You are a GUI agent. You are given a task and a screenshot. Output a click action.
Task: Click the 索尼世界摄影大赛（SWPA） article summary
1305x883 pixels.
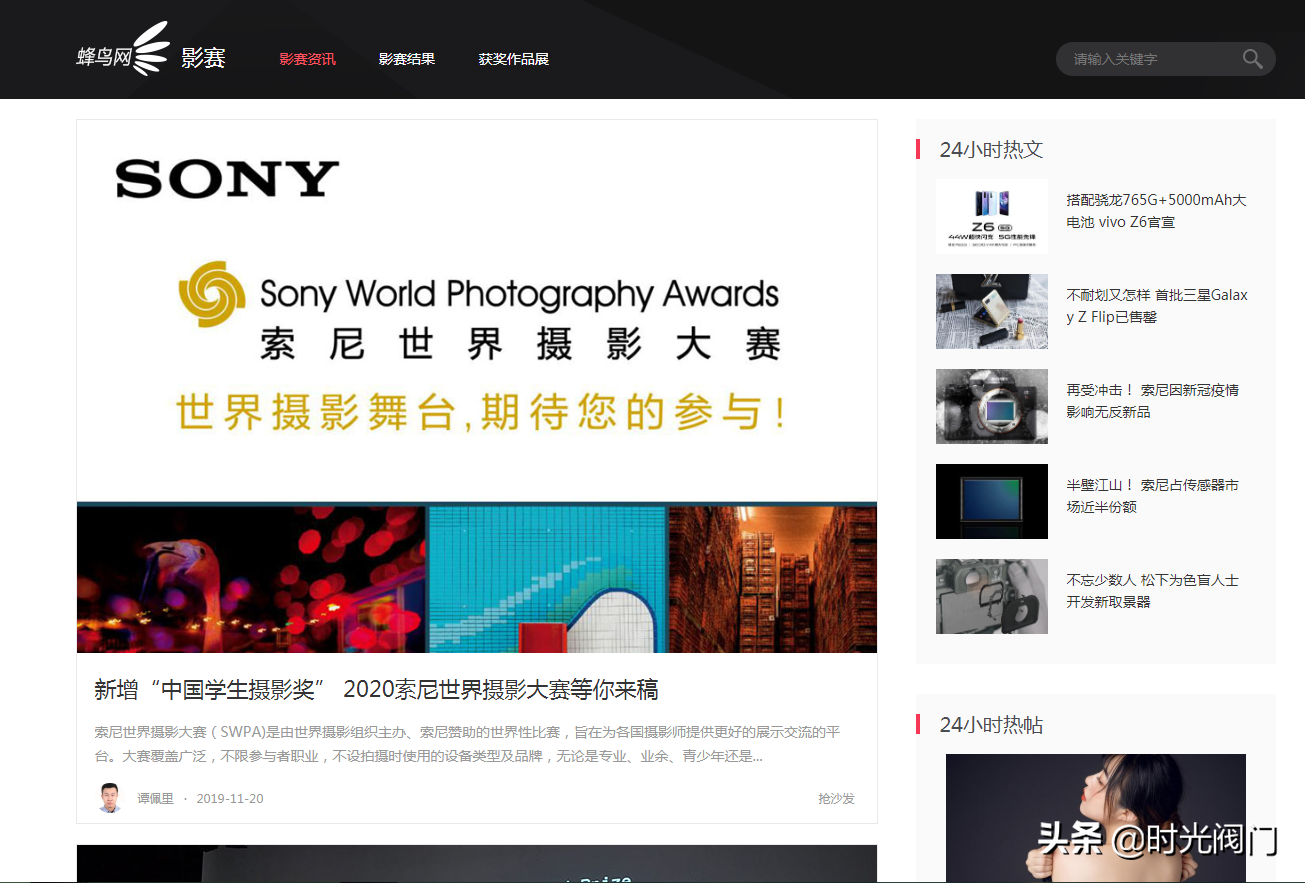click(467, 744)
